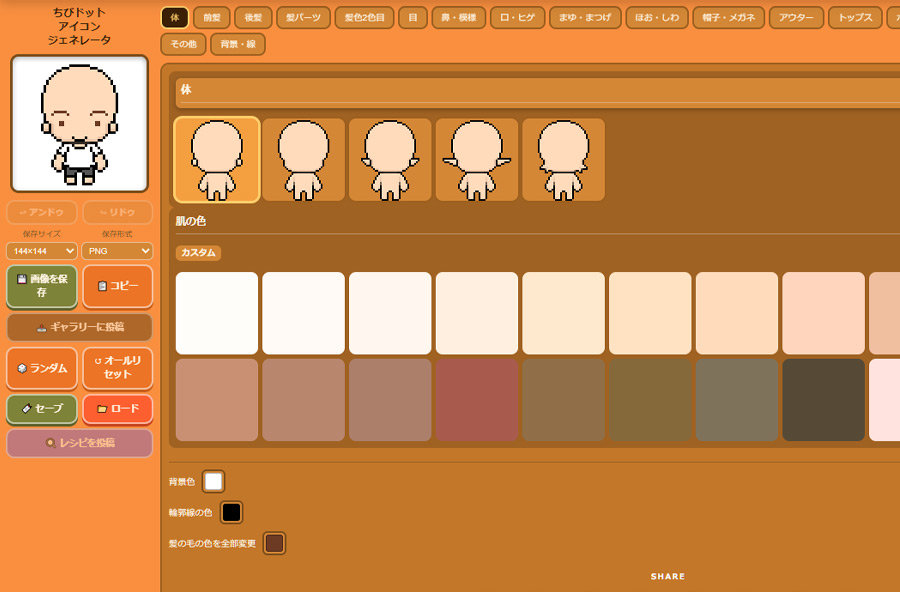Choose the highlighted body with round ears
Image resolution: width=900 pixels, height=592 pixels.
[216, 160]
